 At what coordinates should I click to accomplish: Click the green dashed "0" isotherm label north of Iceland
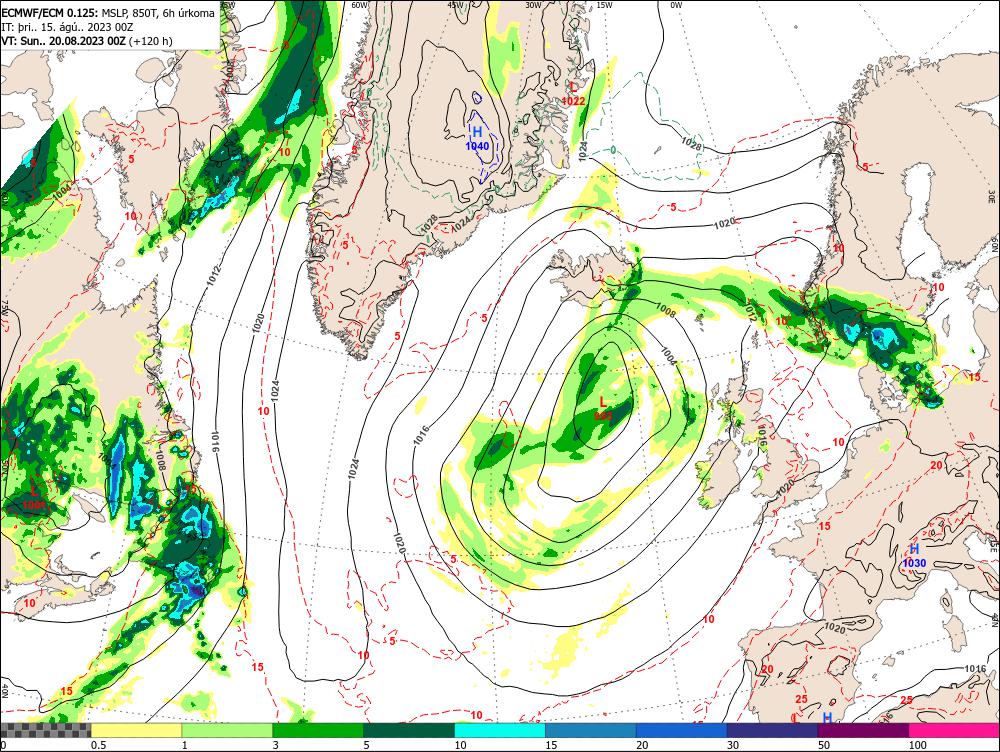click(x=613, y=151)
